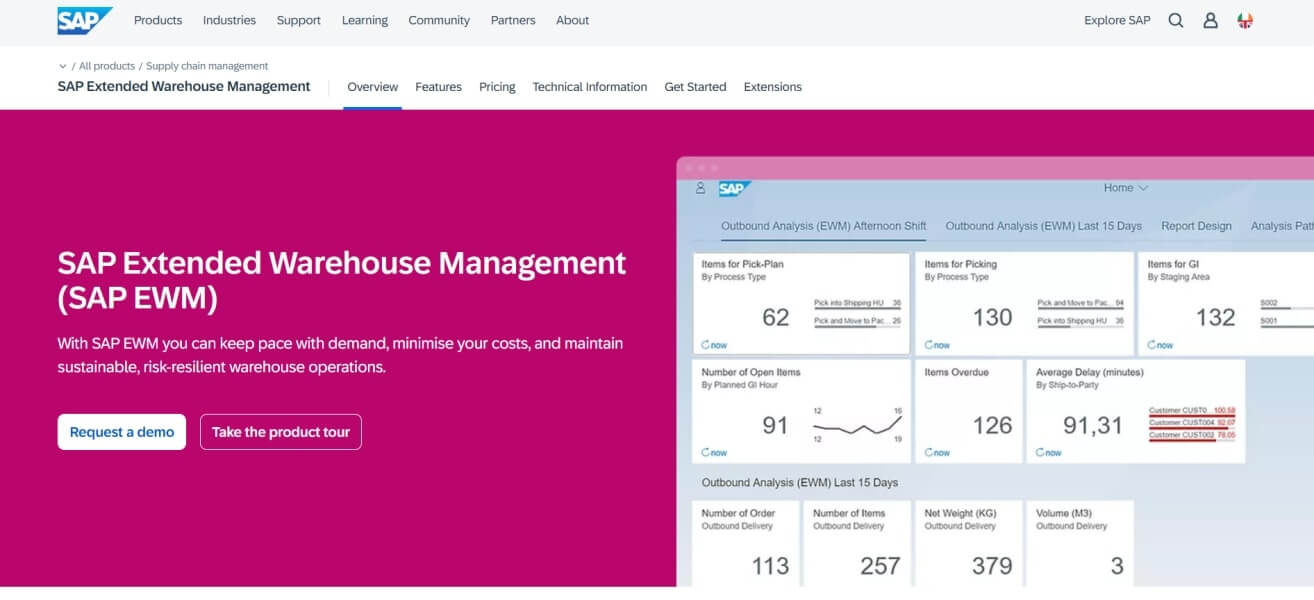The width and height of the screenshot is (1314, 600).
Task: Open the About menu
Action: click(x=573, y=20)
